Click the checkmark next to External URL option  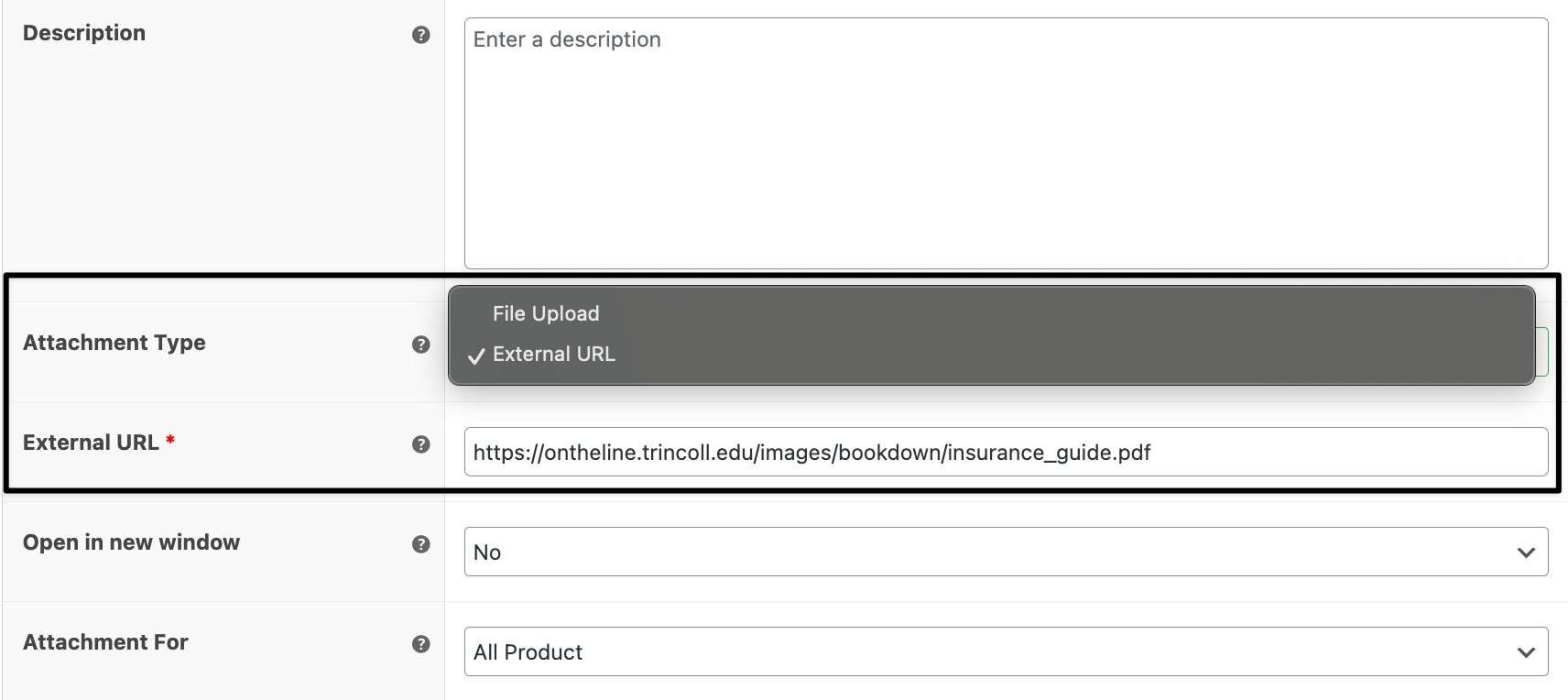pos(476,356)
